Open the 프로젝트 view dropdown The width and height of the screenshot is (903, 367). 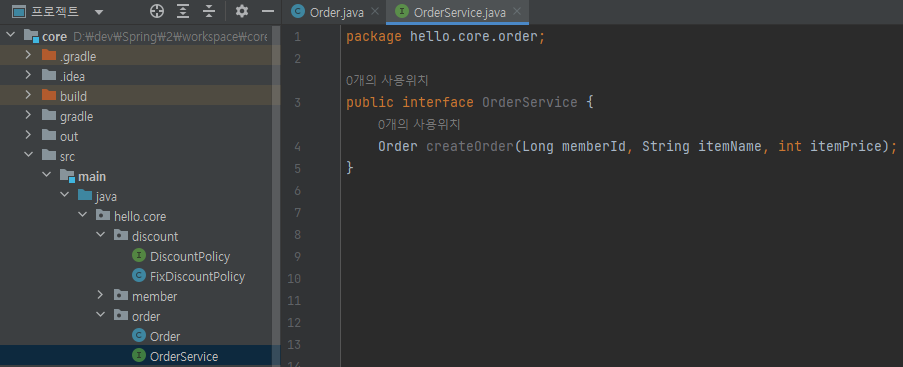pyautogui.click(x=98, y=12)
